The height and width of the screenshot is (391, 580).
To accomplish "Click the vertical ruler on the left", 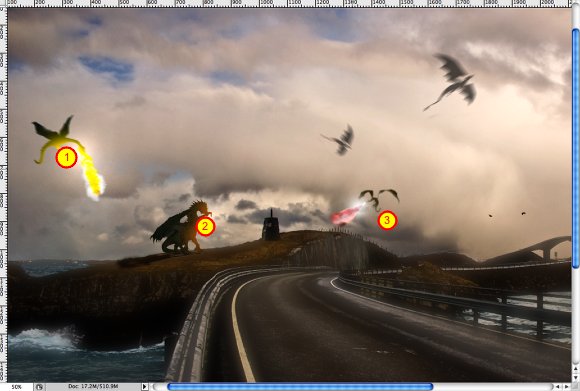I will [3, 195].
